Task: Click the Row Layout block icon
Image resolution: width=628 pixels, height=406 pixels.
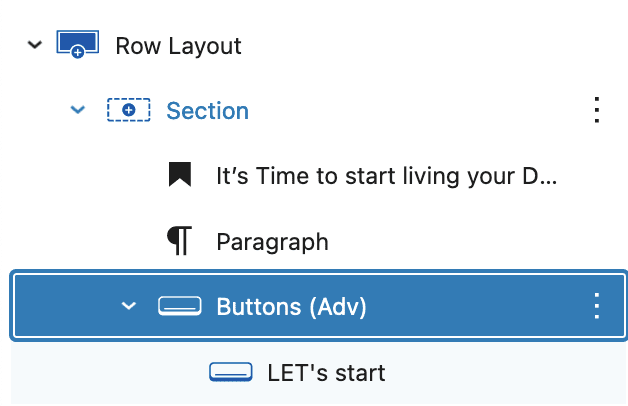Action: pos(78,44)
